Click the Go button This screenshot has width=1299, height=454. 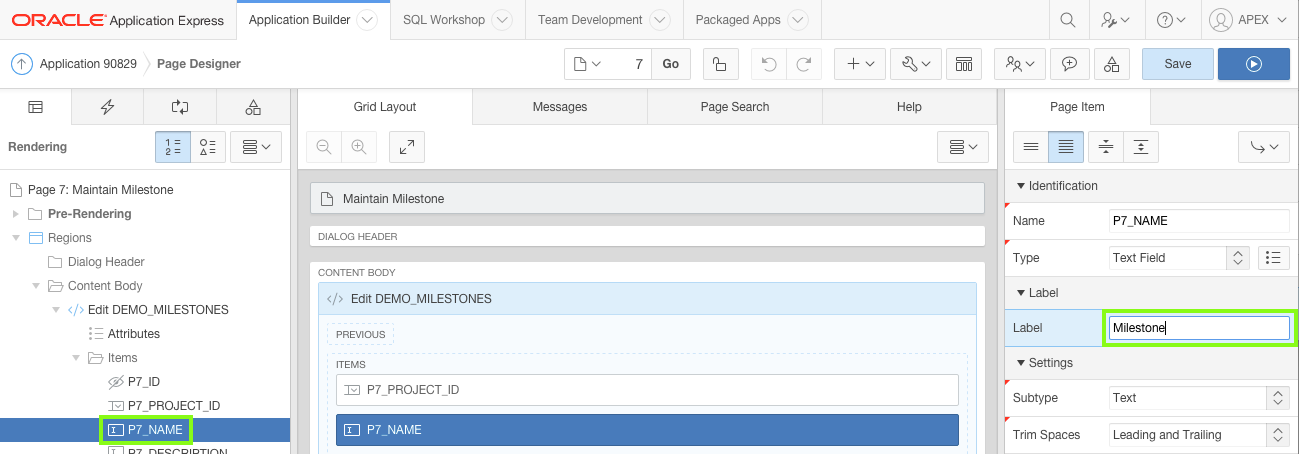click(670, 64)
